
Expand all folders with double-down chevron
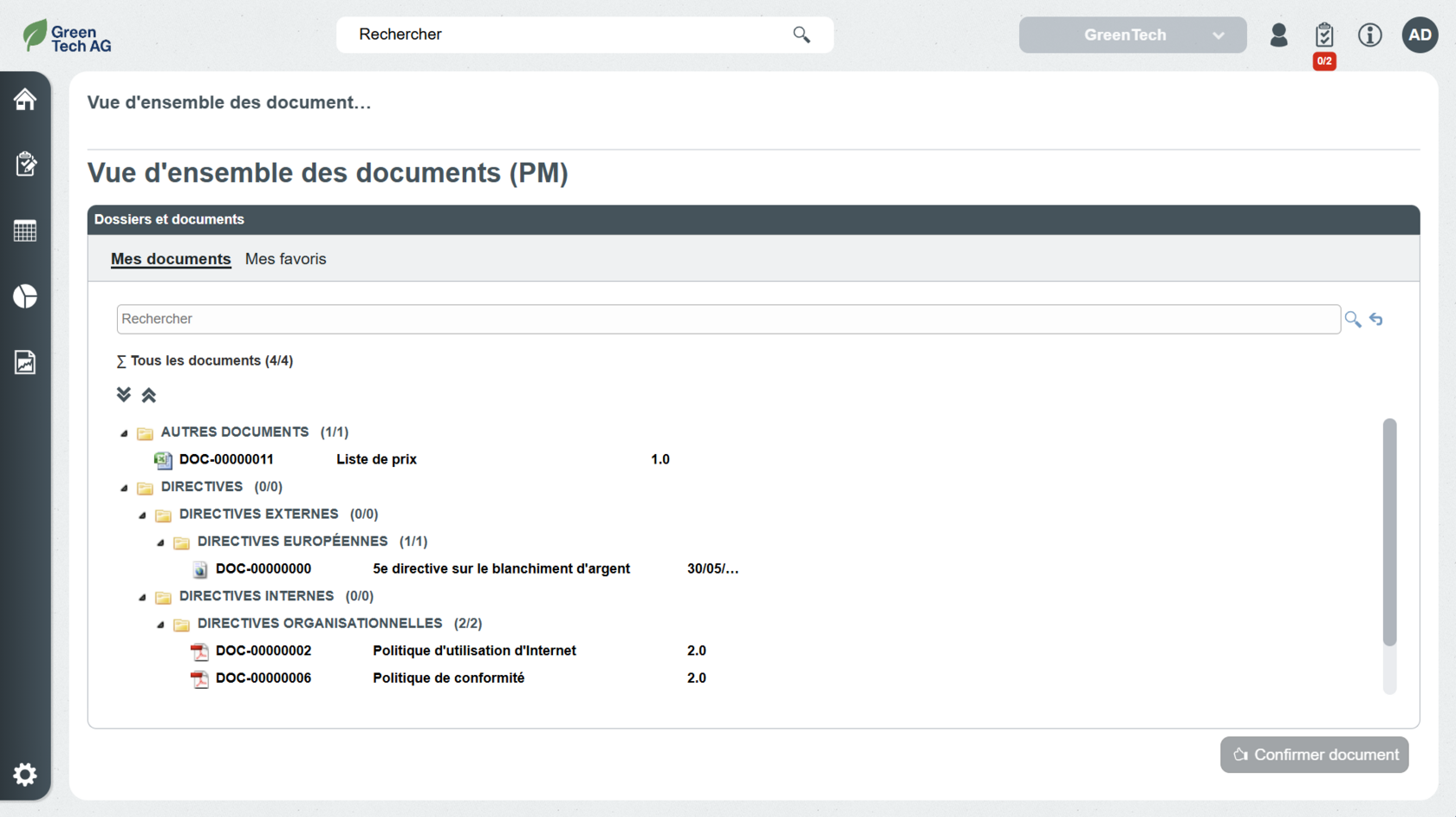pyautogui.click(x=124, y=395)
